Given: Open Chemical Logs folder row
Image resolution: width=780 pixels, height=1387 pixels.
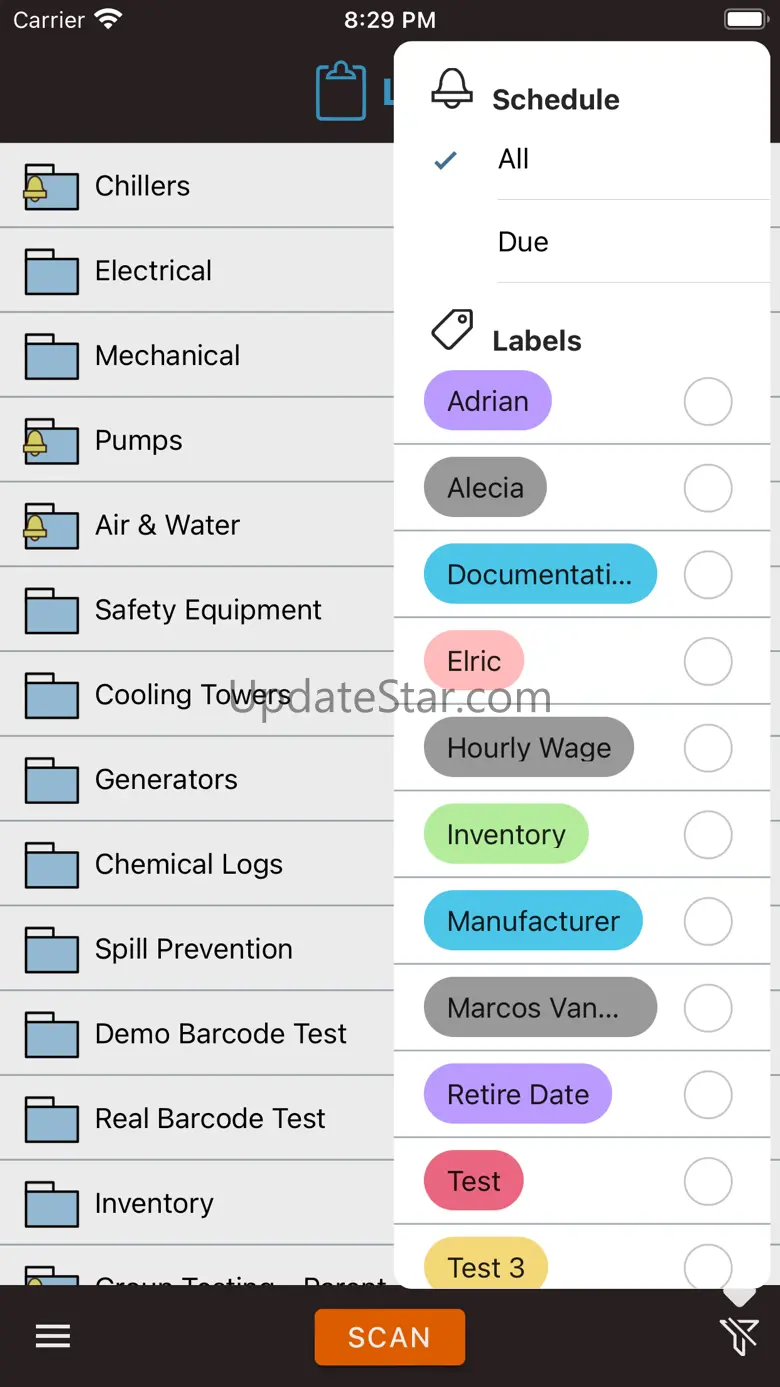Looking at the screenshot, I should [189, 864].
